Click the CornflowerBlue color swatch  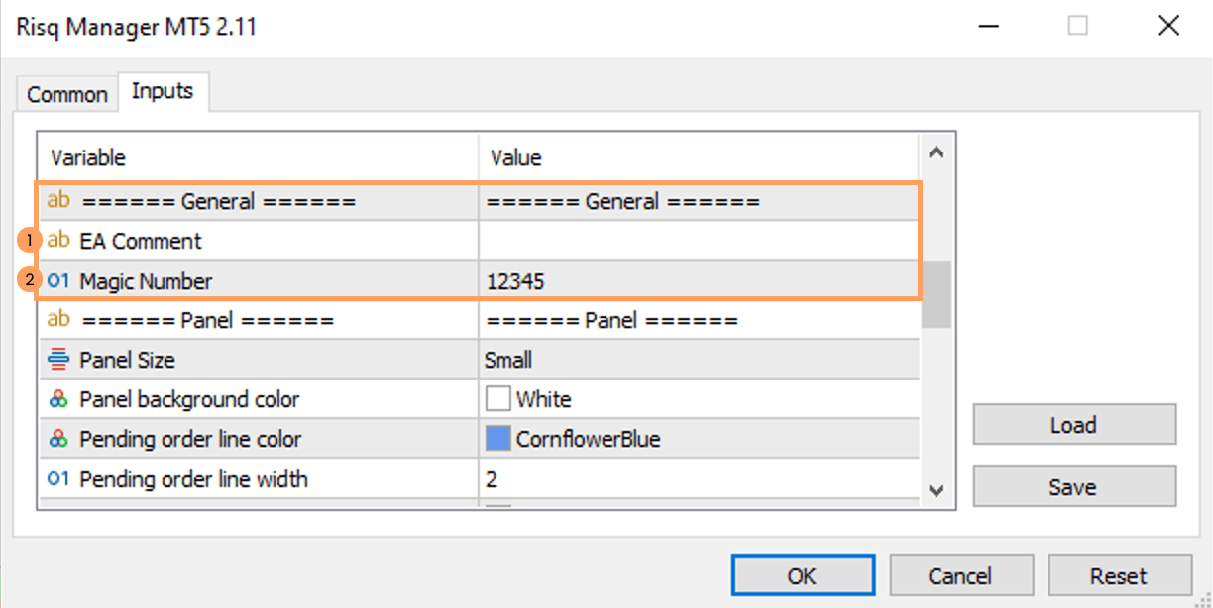(498, 439)
